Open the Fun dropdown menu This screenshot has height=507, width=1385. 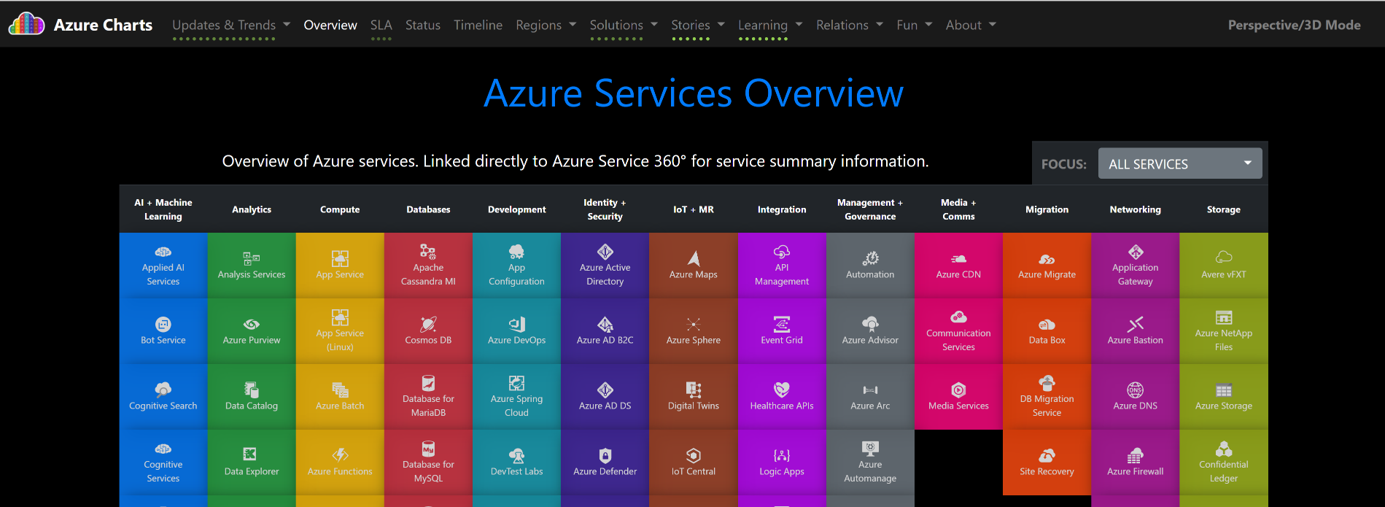tap(914, 25)
